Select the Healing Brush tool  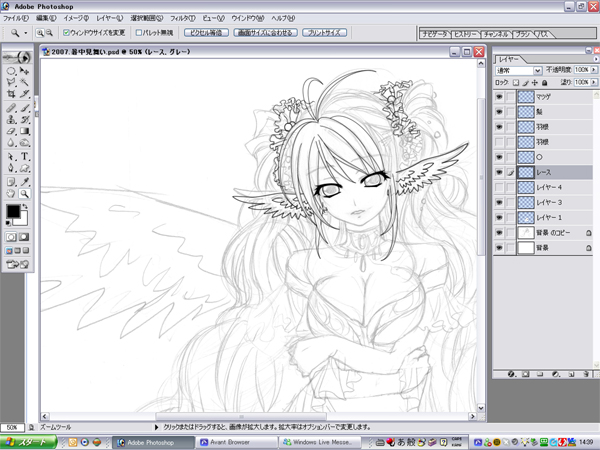click(x=11, y=108)
